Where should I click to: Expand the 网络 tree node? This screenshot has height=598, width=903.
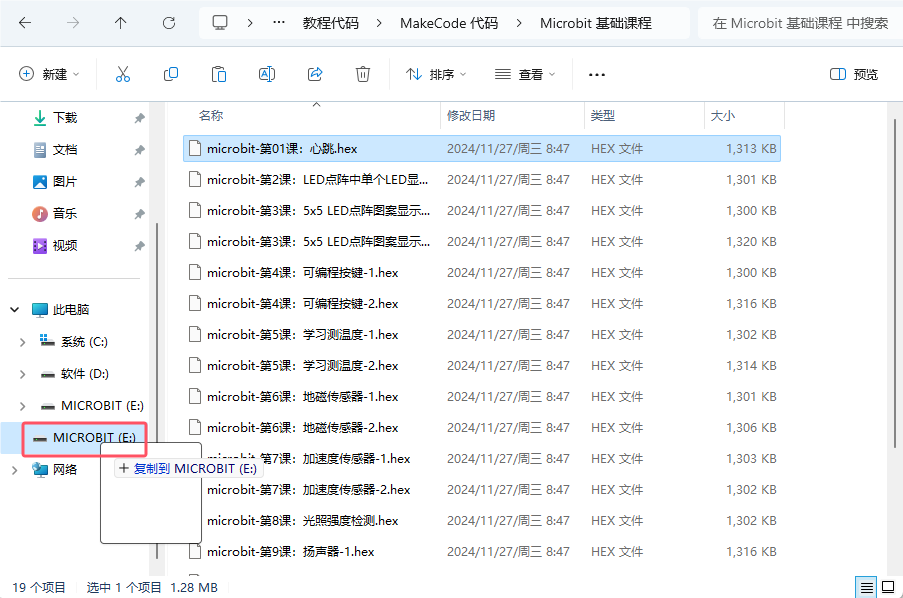coord(14,470)
